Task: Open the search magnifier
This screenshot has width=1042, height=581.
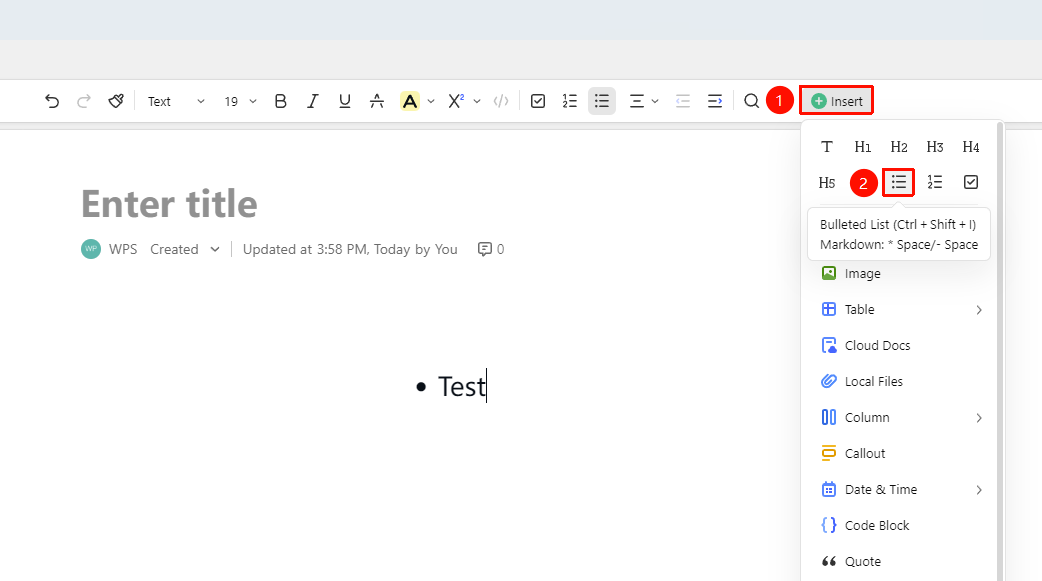Action: pos(752,101)
